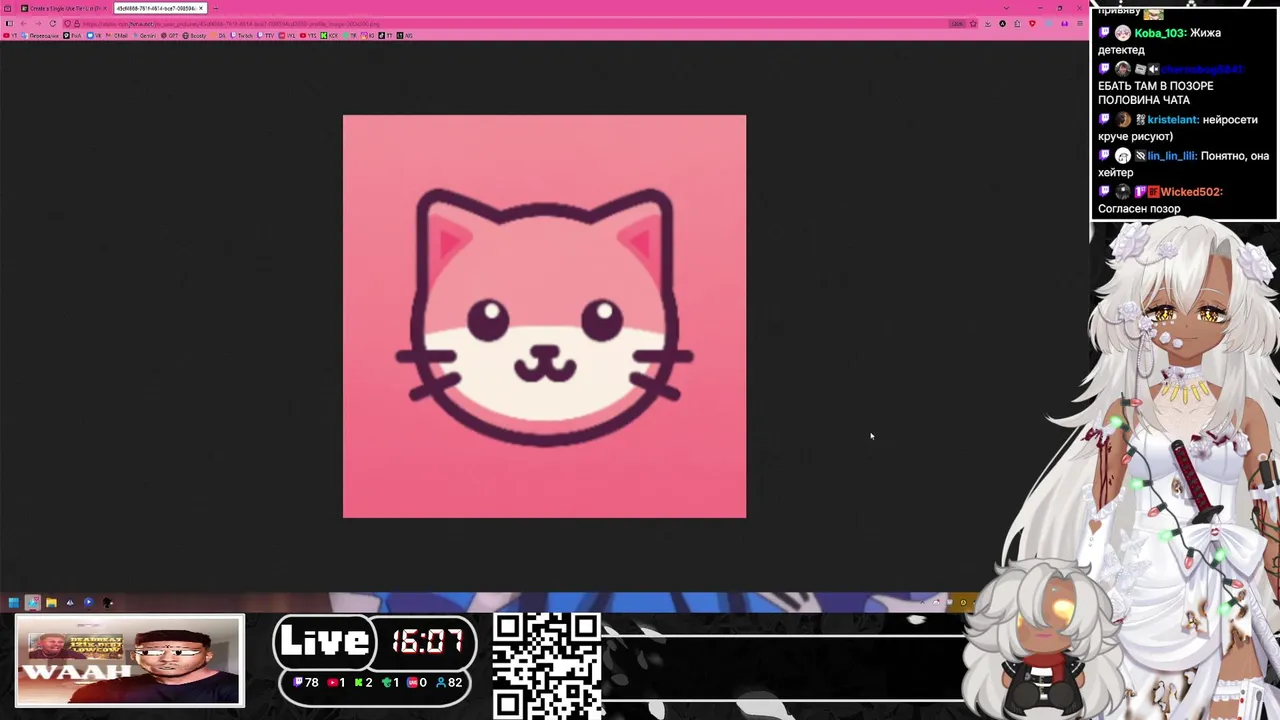Click the total viewers count 82

click(x=449, y=682)
